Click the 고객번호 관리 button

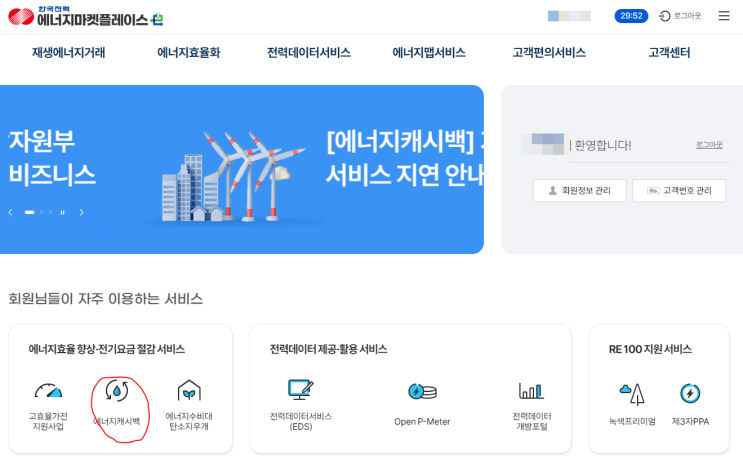click(679, 190)
